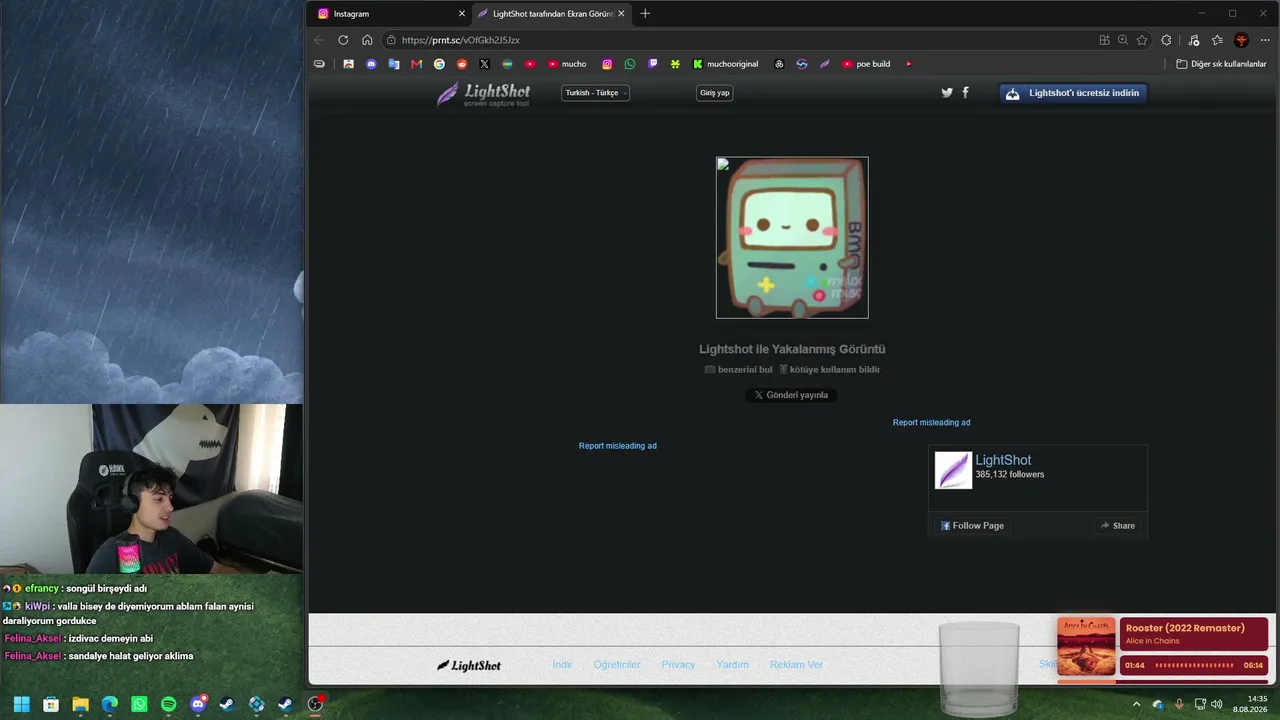Reload the page with the refresh icon
The width and height of the screenshot is (1280, 720).
(x=343, y=40)
